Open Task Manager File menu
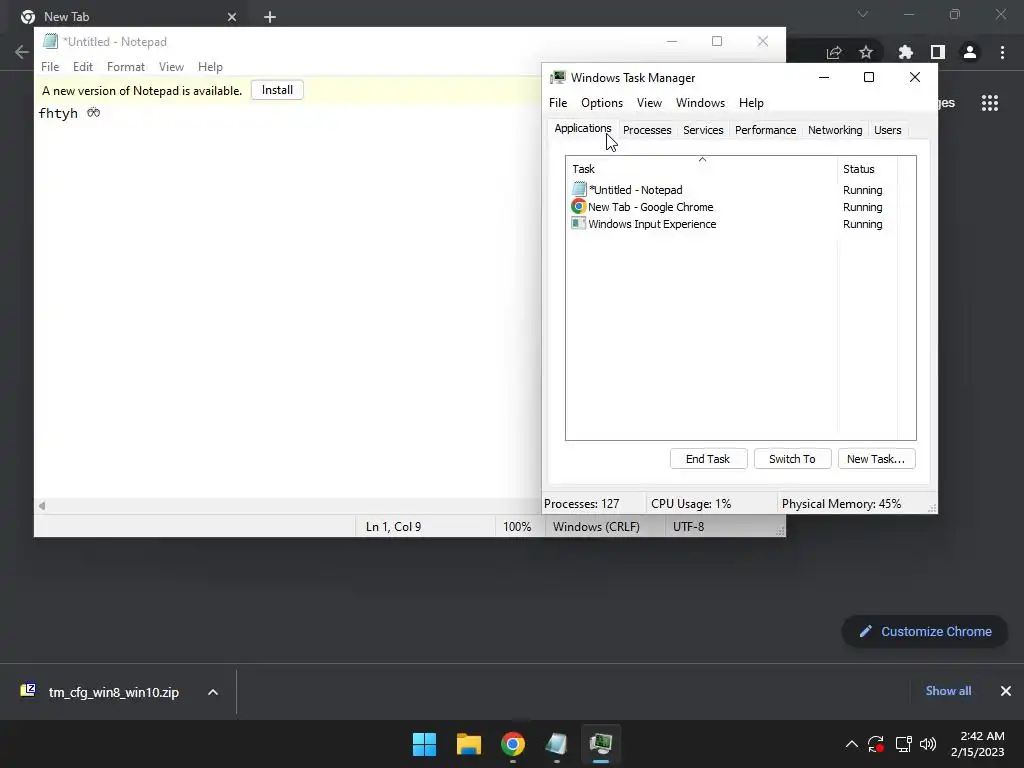 point(558,103)
